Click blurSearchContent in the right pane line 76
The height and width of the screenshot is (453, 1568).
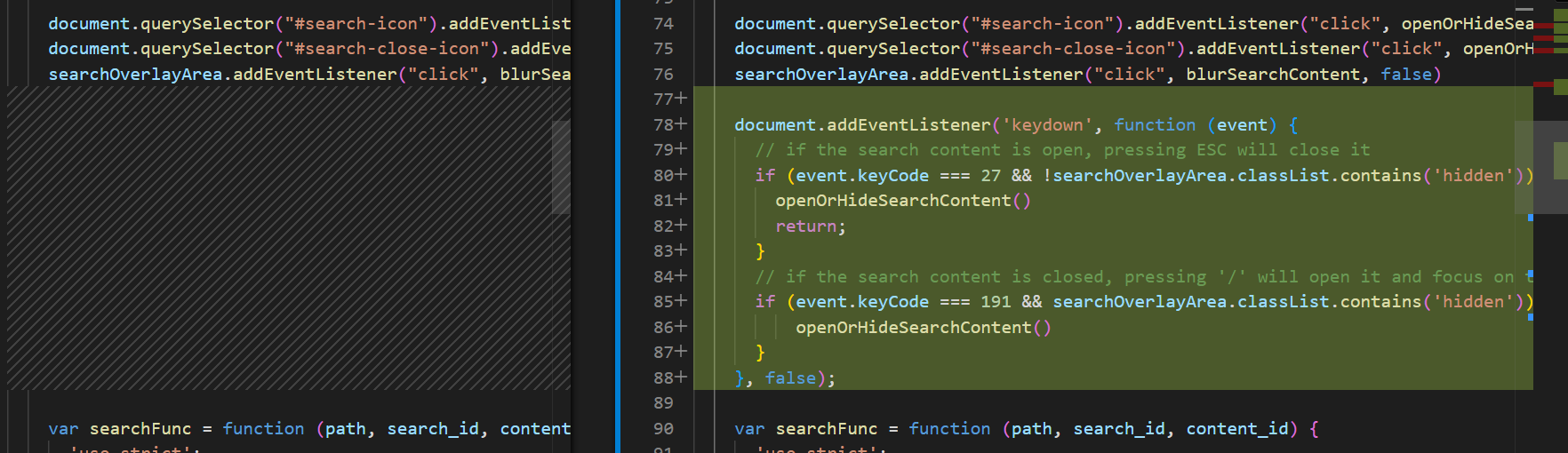pyautogui.click(x=1273, y=75)
